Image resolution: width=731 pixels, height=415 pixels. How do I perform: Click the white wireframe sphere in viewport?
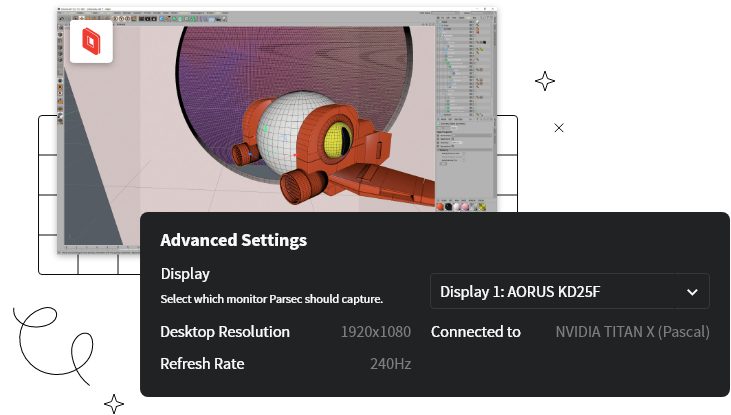(x=284, y=131)
